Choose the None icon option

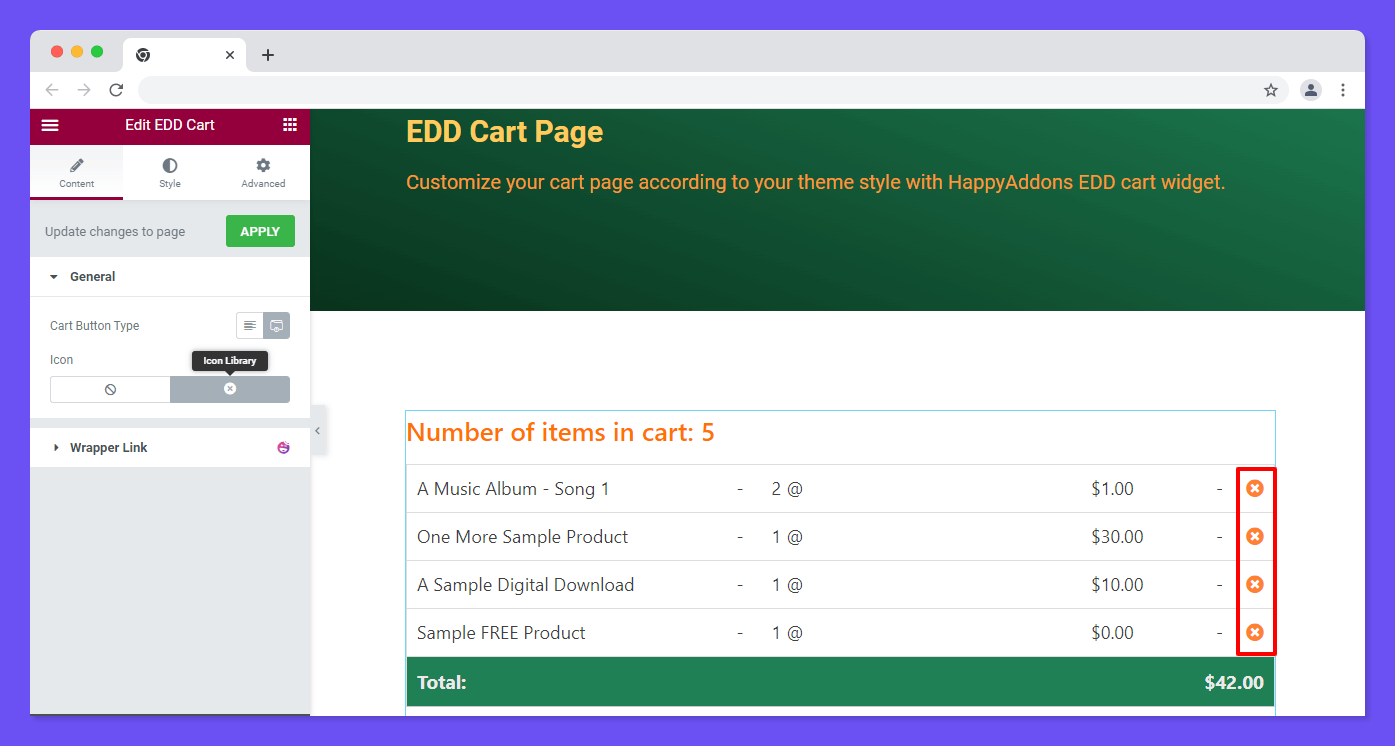(x=110, y=389)
